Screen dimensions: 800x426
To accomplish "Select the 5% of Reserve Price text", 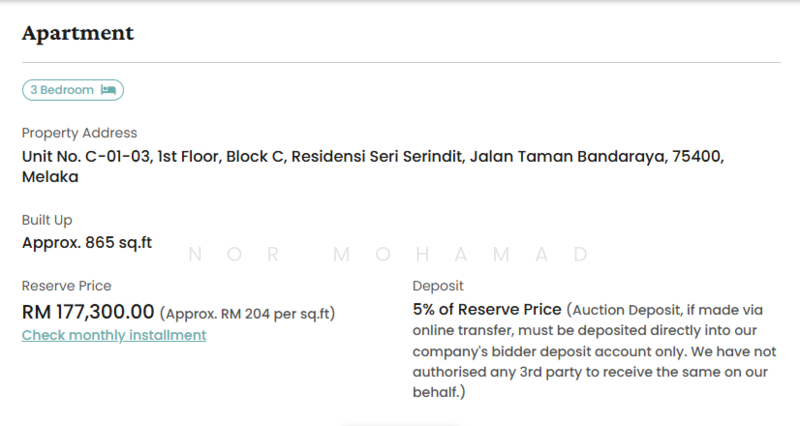I will click(487, 309).
